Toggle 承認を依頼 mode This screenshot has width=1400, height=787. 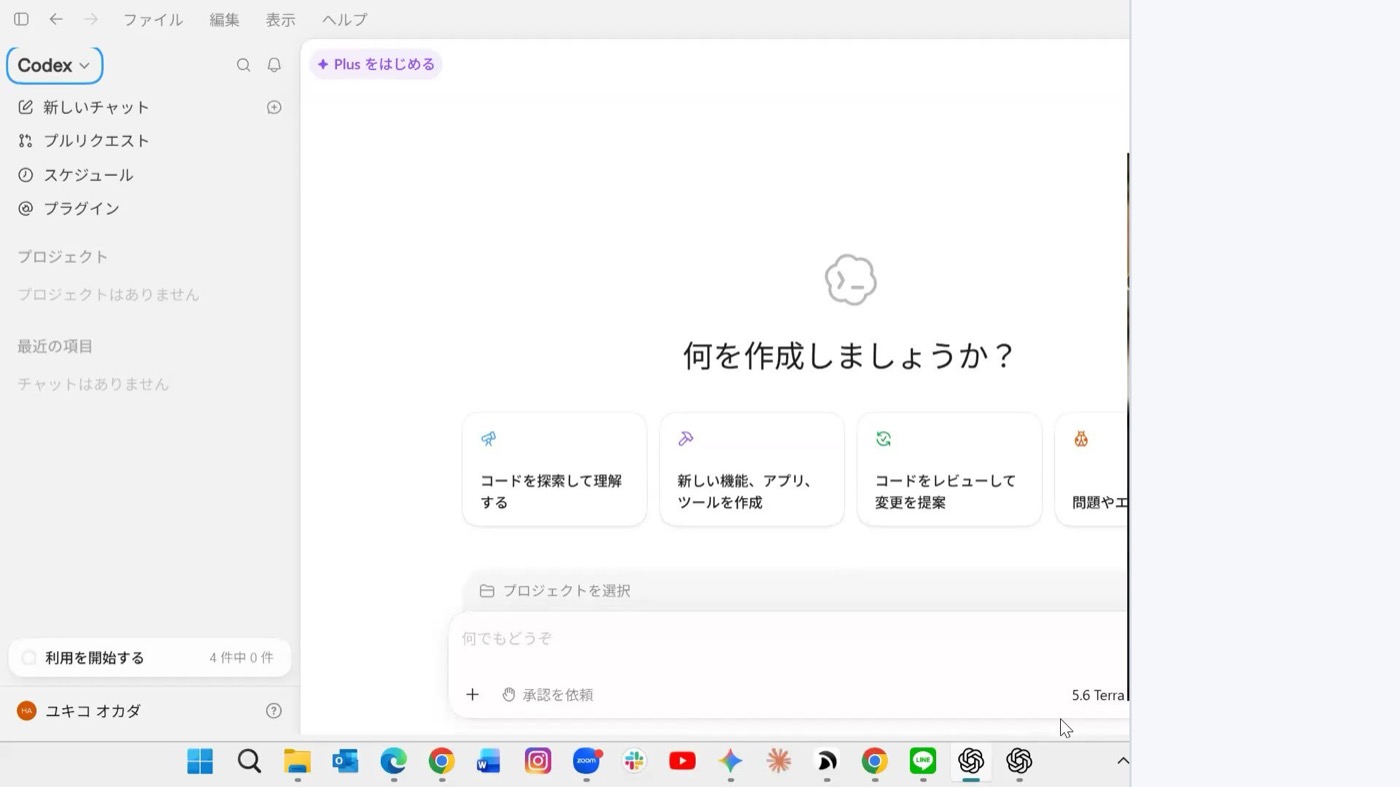(547, 694)
